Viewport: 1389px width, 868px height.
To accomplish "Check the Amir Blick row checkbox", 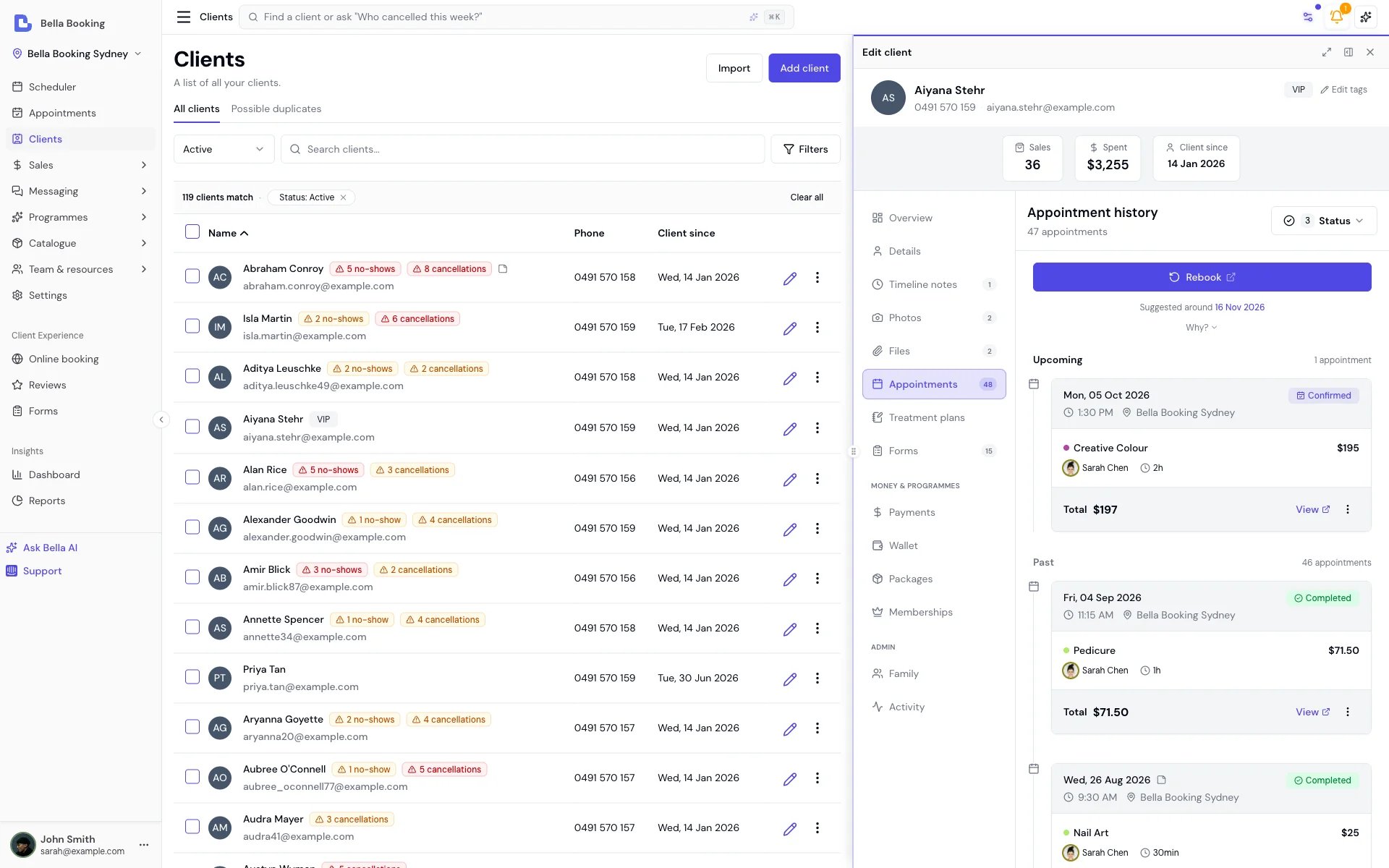I will coord(192,577).
